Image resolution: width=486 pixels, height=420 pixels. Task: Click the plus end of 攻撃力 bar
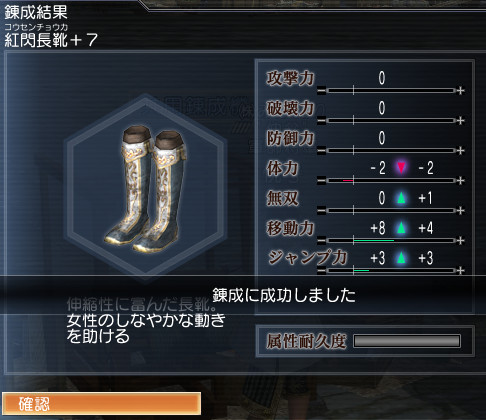460,91
